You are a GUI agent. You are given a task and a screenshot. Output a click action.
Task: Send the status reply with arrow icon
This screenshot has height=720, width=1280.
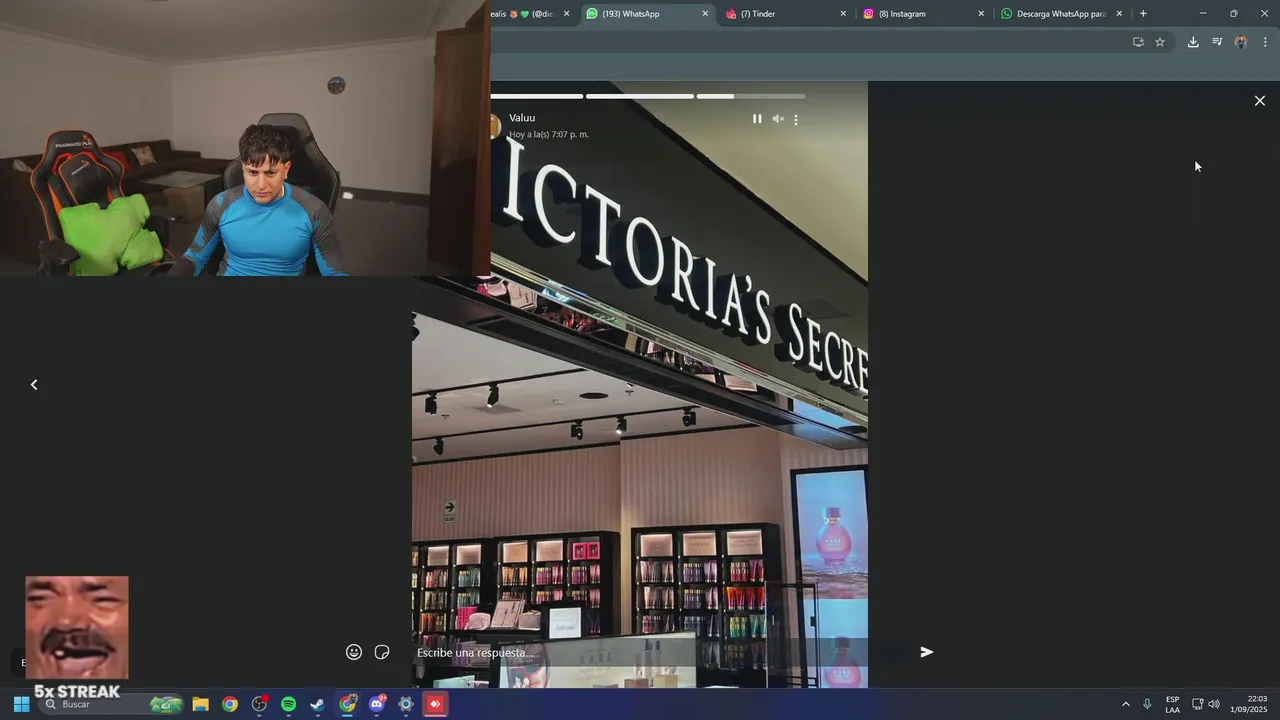click(x=927, y=652)
